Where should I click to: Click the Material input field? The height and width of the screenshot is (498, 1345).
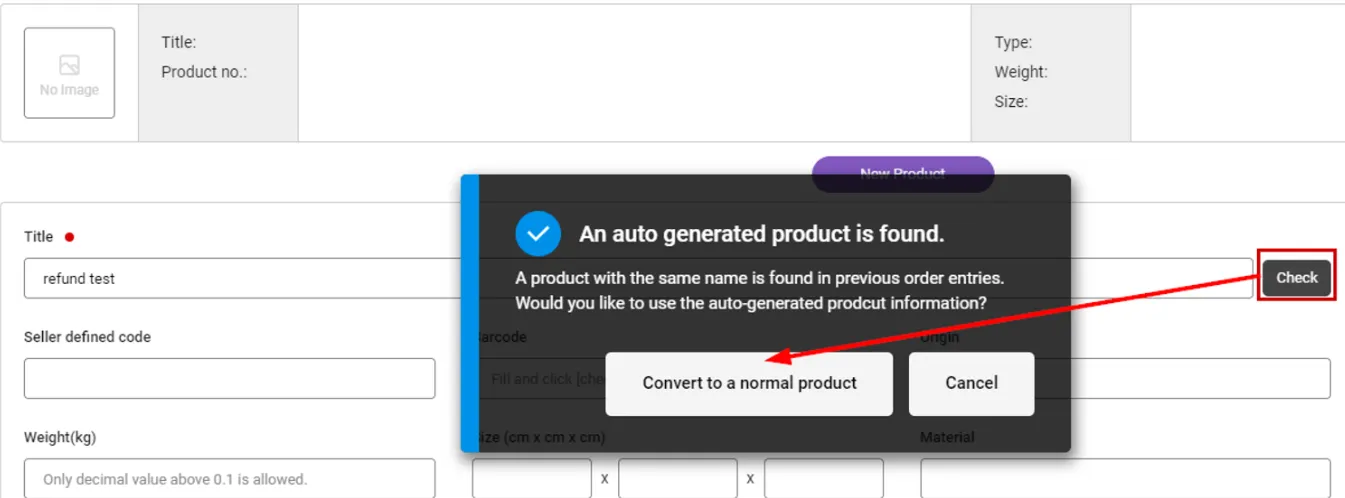(x=1125, y=479)
